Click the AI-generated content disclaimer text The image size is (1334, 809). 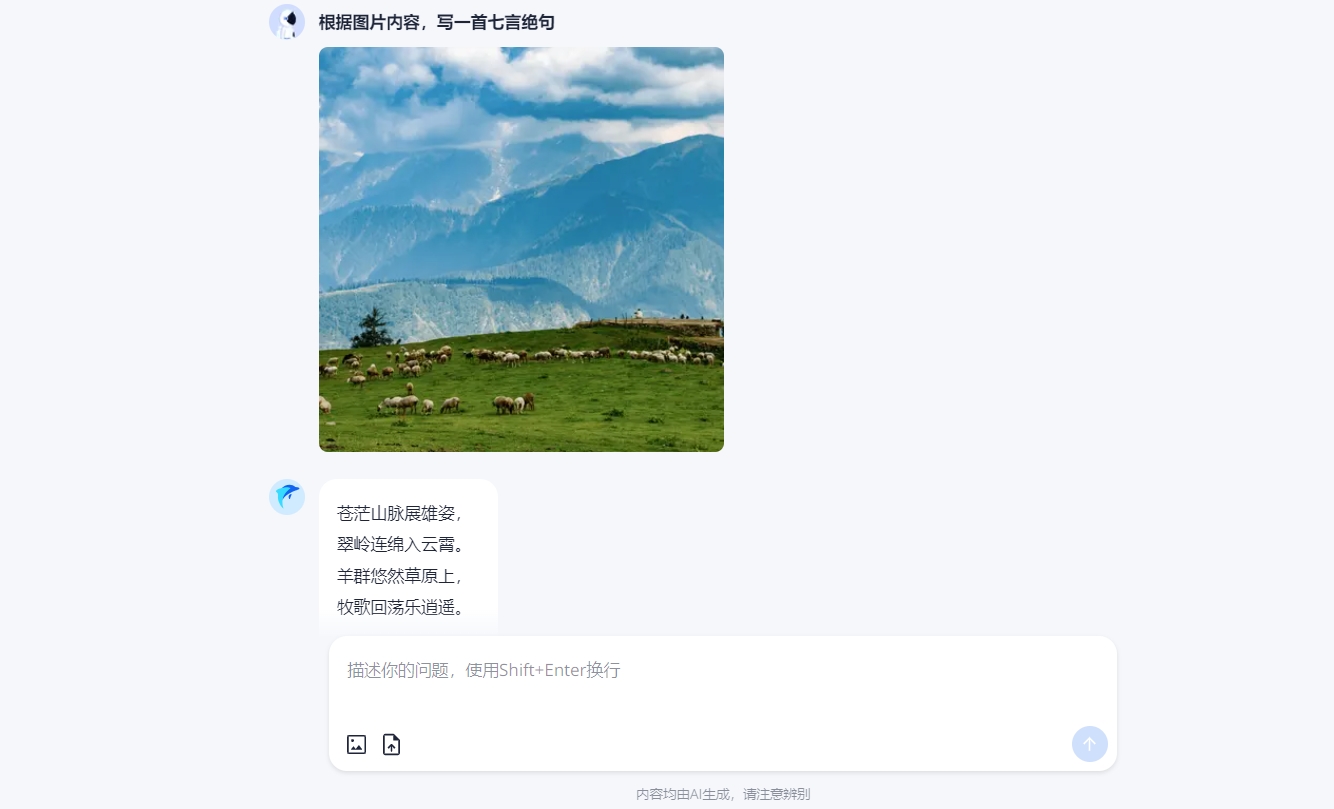click(723, 794)
